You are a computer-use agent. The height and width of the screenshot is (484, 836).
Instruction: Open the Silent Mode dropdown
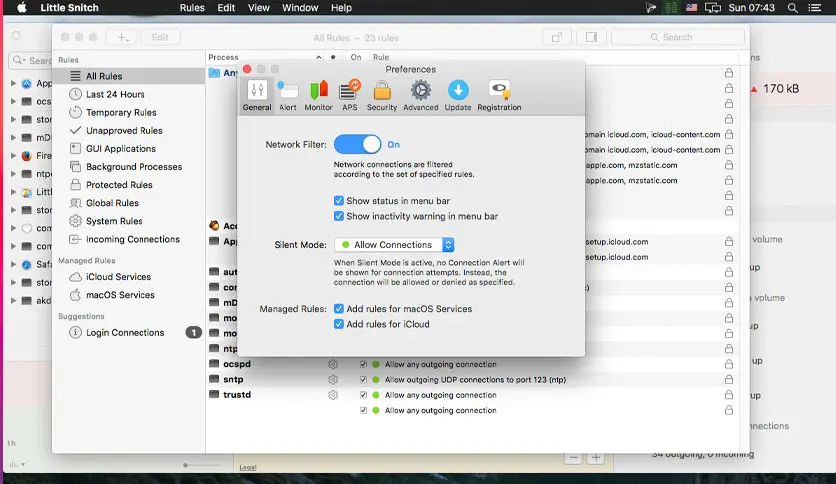394,245
